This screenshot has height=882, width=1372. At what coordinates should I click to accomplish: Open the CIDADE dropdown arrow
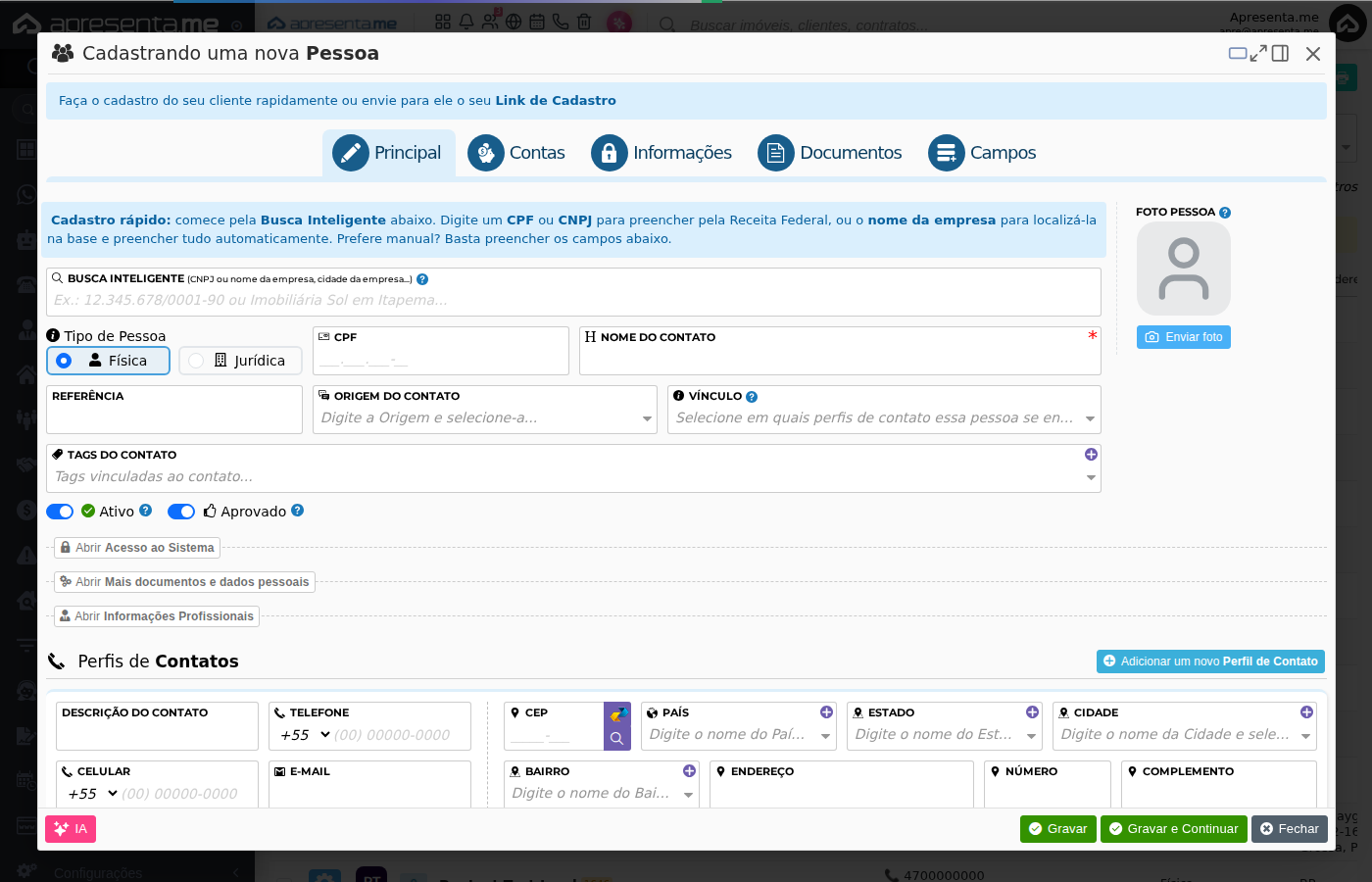[1305, 736]
